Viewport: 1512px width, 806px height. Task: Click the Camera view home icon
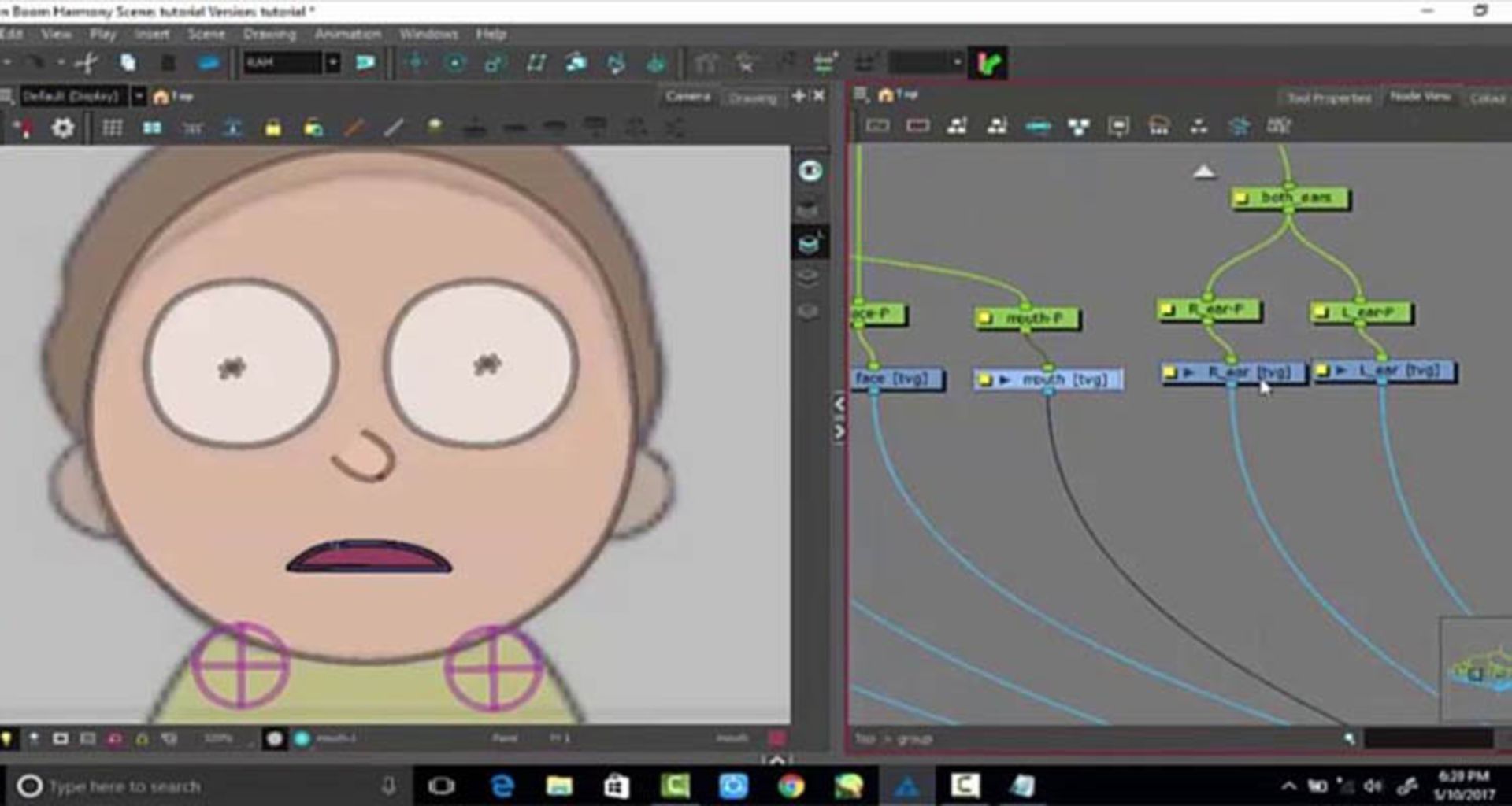[161, 97]
